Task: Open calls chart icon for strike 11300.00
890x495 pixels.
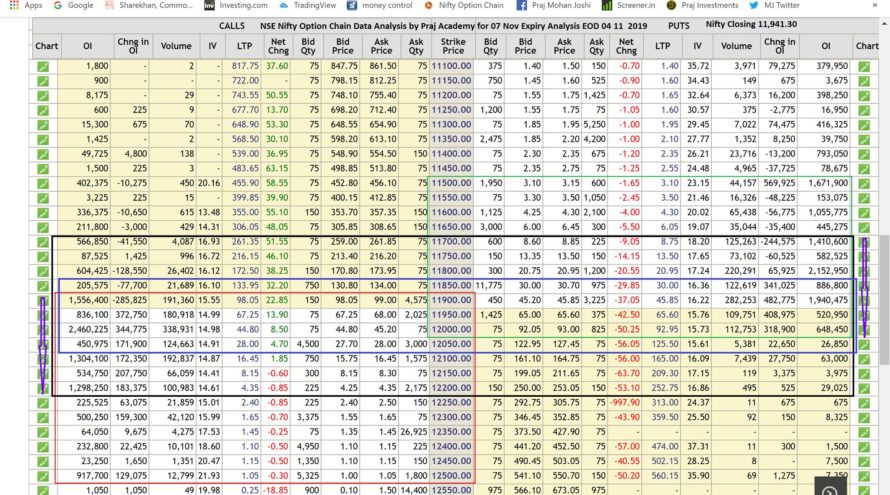Action: point(43,125)
